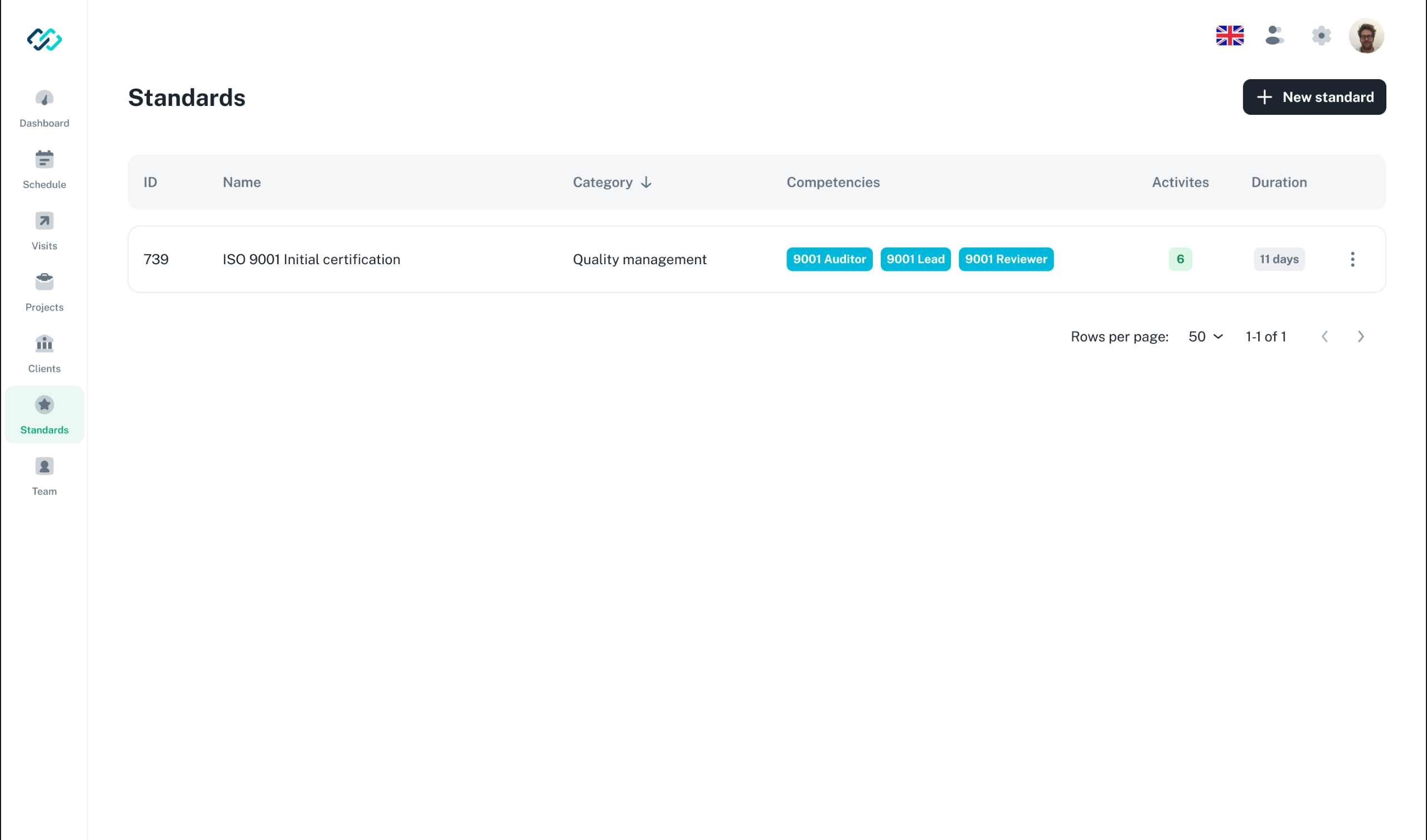Open the users icon in header
The image size is (1427, 840).
[1274, 36]
